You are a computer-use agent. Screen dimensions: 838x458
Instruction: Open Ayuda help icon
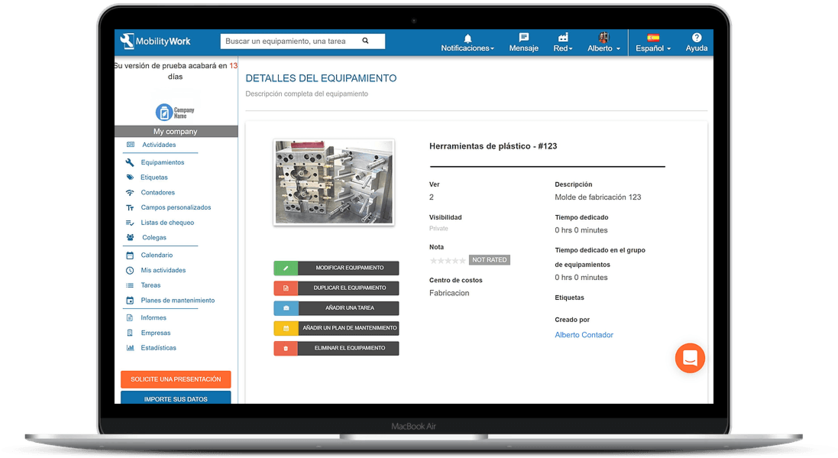click(696, 43)
